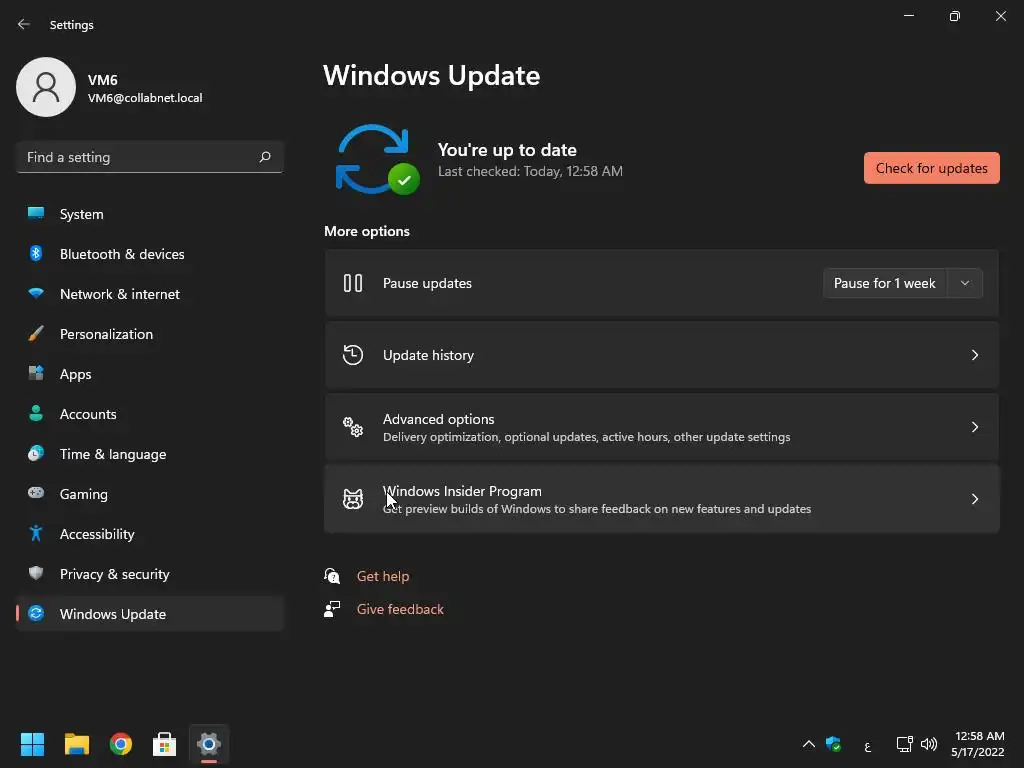
Task: Open the Give feedback link
Action: (x=400, y=609)
